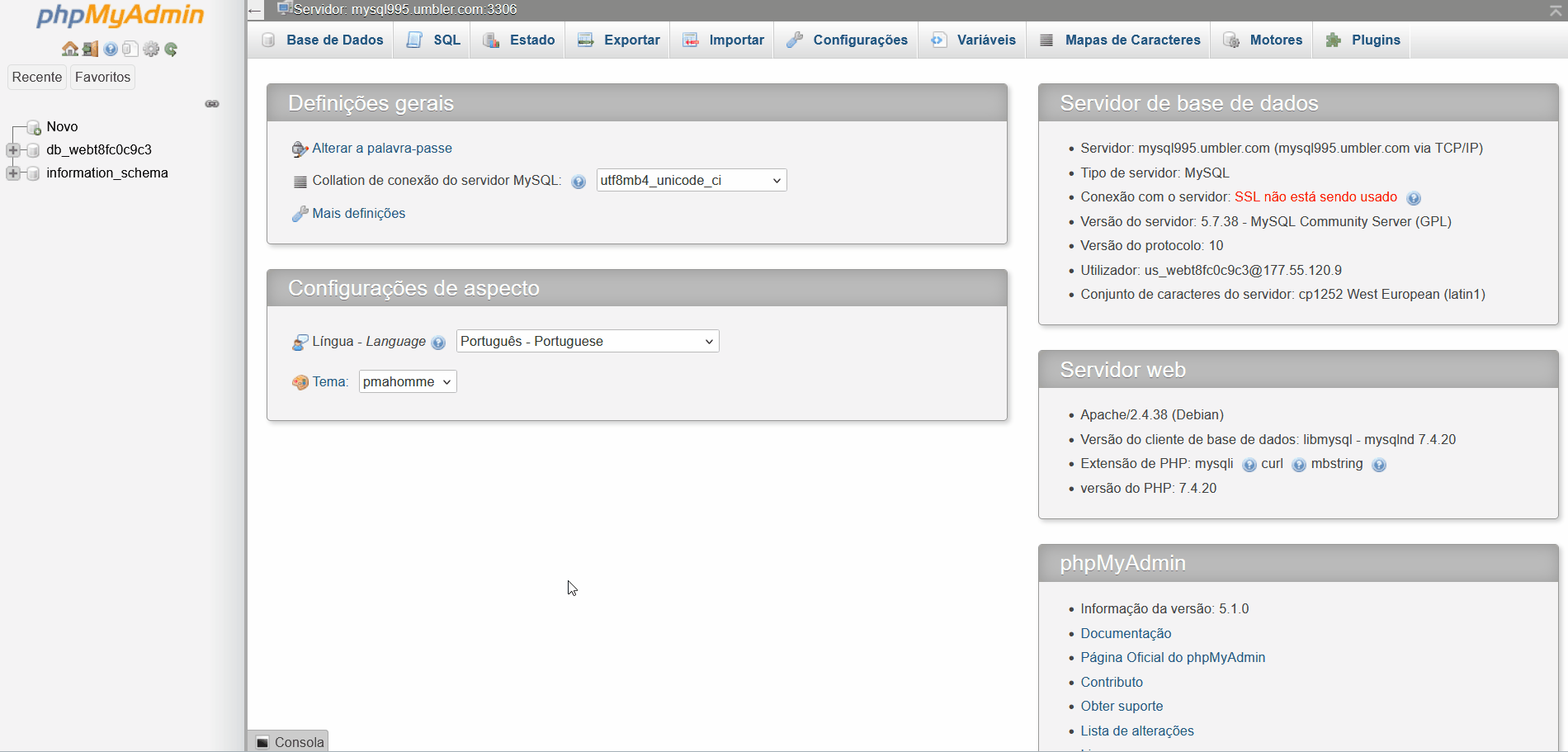The image size is (1568, 752).
Task: Collapse navigation panel with the left arrow icon
Action: pos(255,11)
